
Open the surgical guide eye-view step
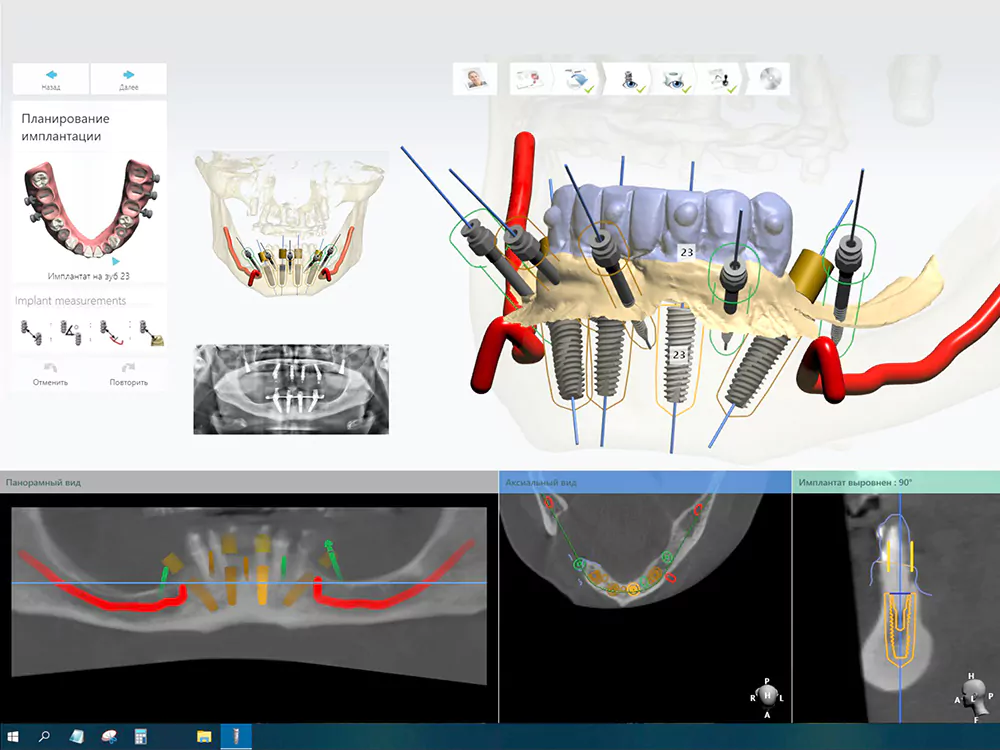674,79
